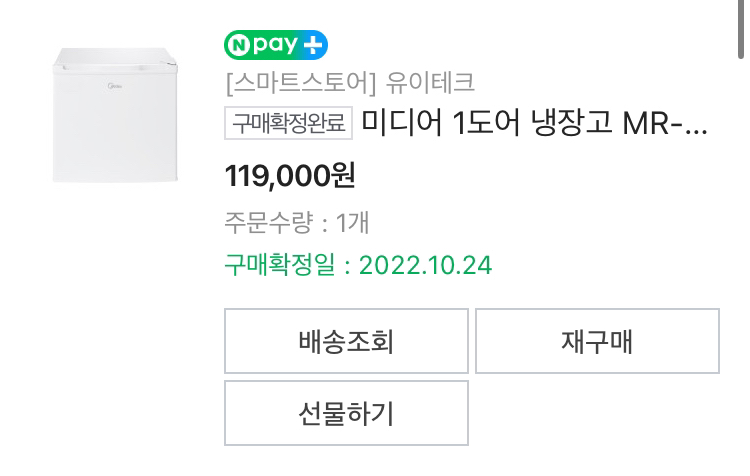Click the green N logo circle
The width and height of the screenshot is (750, 476).
click(239, 45)
